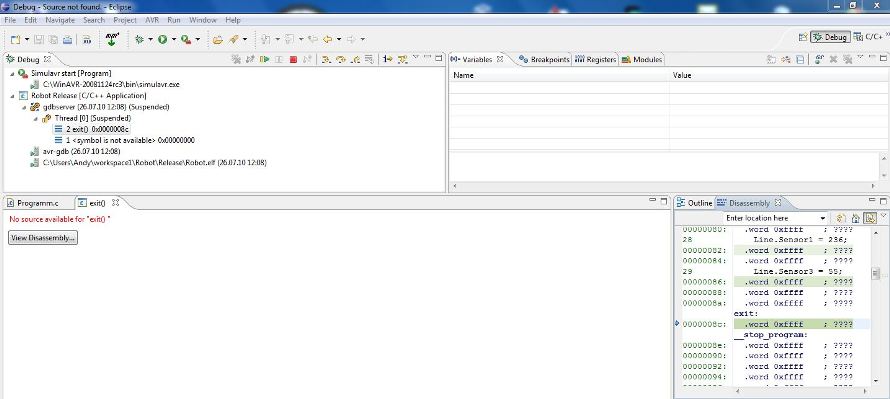
Task: Click the Open Perspective icon
Action: pyautogui.click(x=803, y=37)
